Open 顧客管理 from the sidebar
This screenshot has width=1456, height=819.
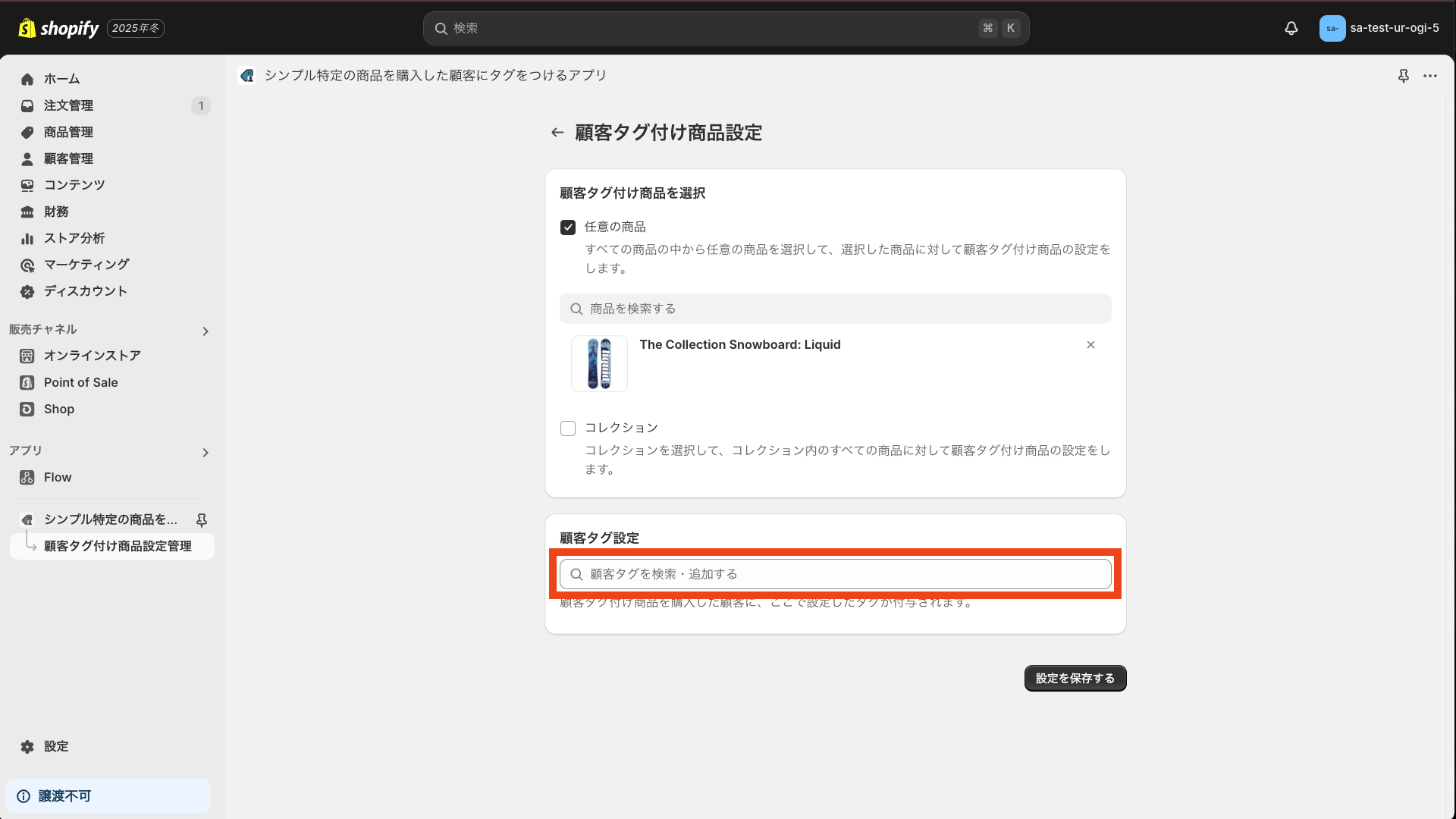click(x=68, y=158)
